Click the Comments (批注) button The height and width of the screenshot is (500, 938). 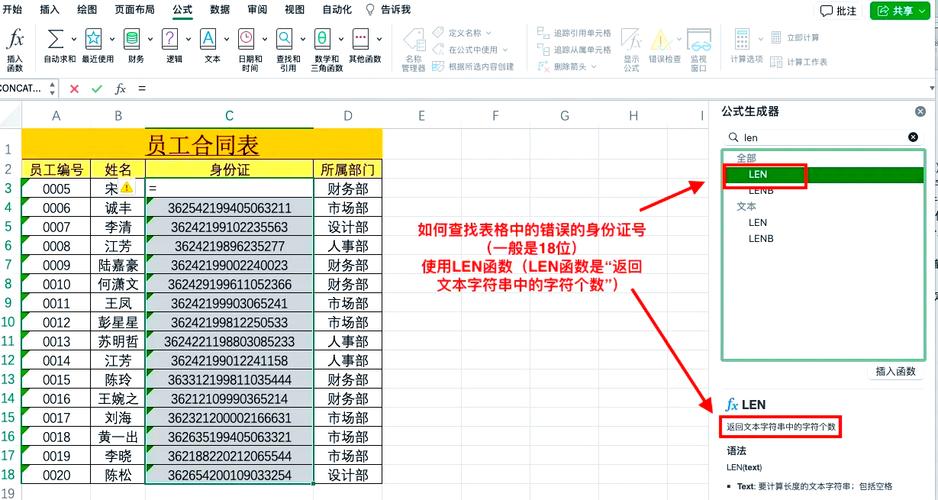839,11
